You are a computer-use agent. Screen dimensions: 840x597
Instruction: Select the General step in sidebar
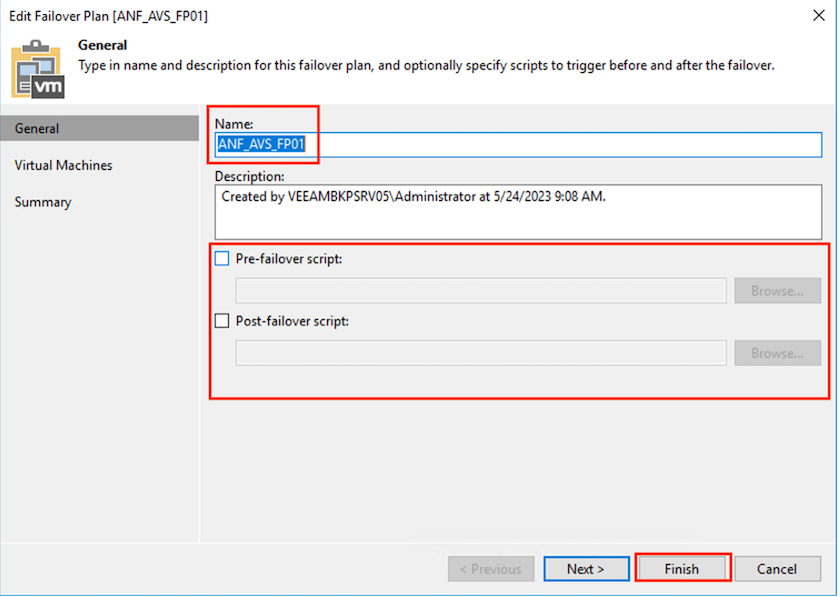tap(100, 129)
